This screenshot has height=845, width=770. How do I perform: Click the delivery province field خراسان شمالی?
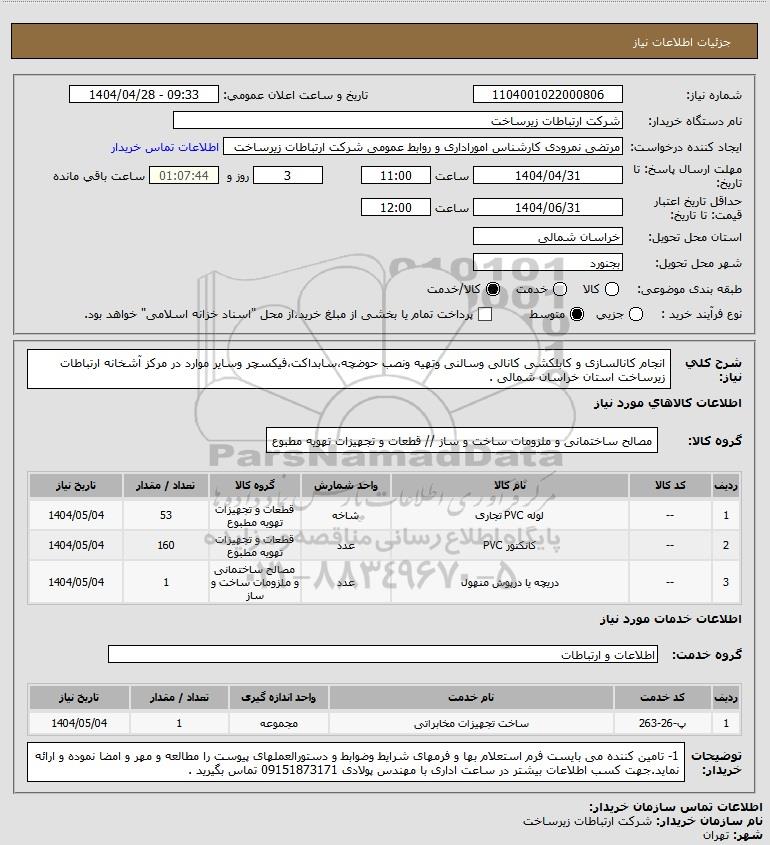(547, 237)
